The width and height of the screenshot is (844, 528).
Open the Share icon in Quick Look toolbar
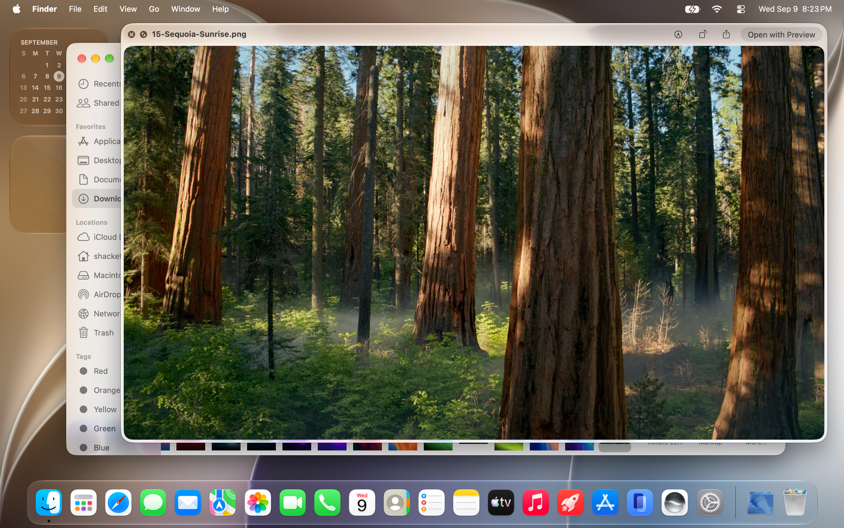[x=726, y=34]
